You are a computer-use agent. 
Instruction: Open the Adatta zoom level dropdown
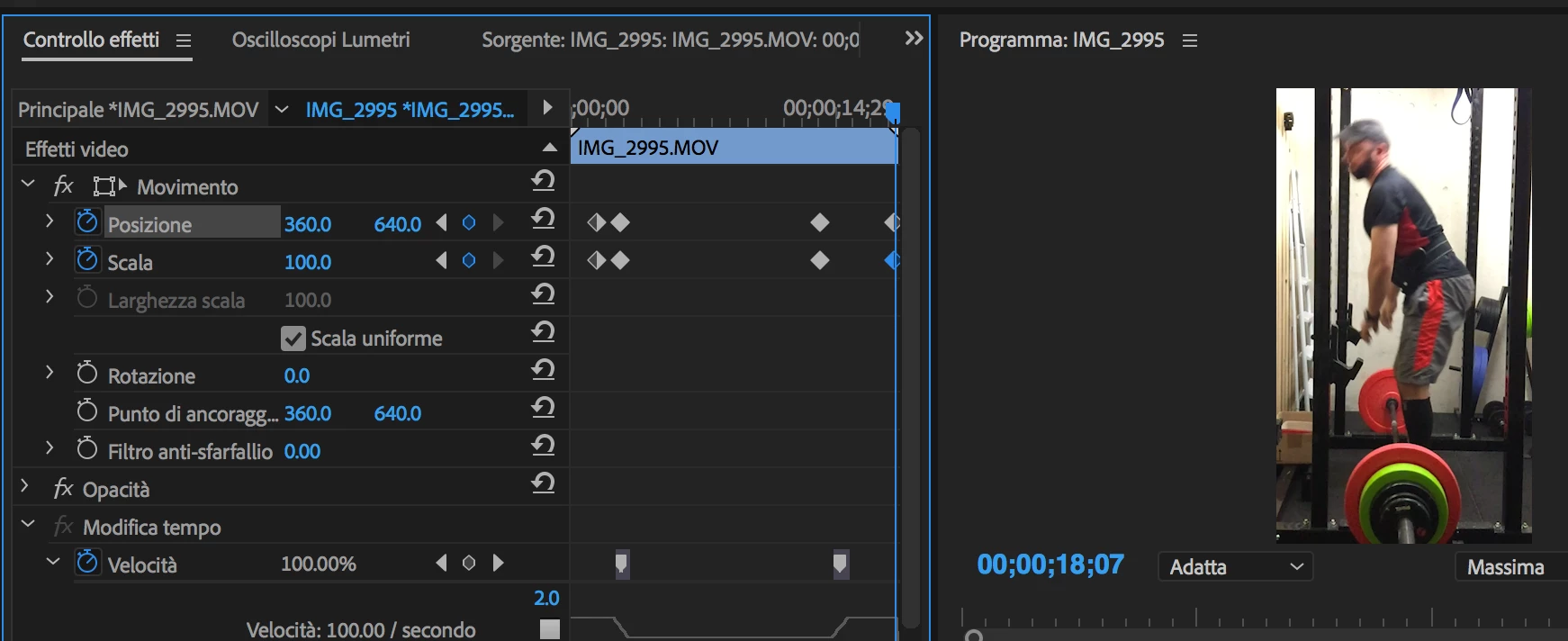pyautogui.click(x=1235, y=567)
